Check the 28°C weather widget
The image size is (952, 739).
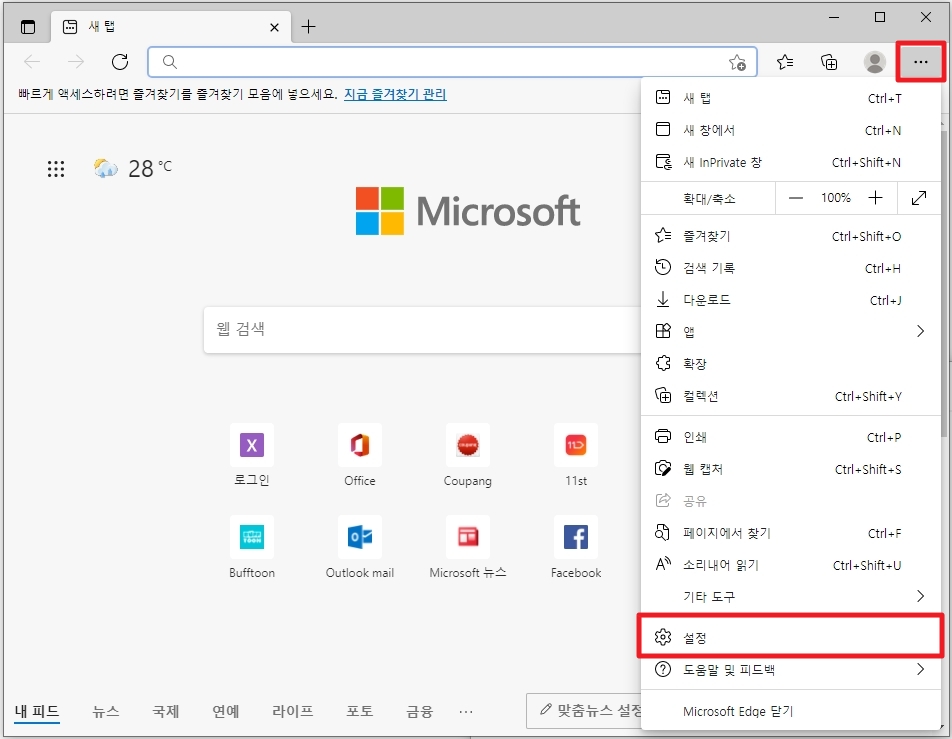coord(132,168)
